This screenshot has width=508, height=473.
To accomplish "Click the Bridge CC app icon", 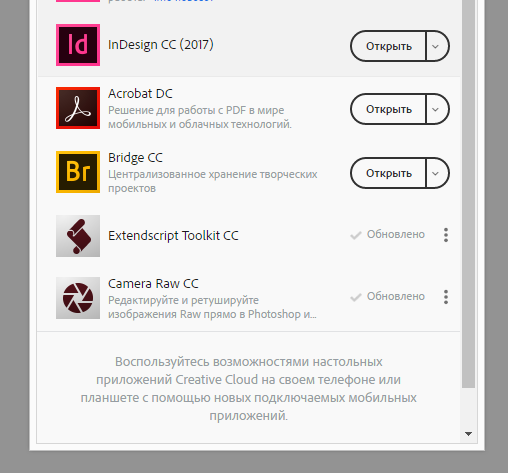I will click(x=78, y=172).
